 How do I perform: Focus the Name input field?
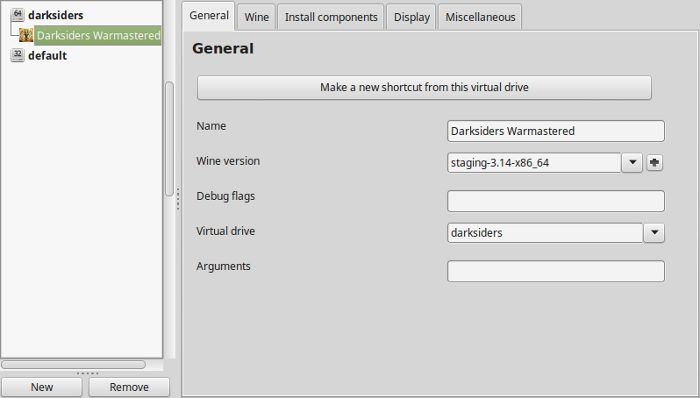[x=556, y=131]
